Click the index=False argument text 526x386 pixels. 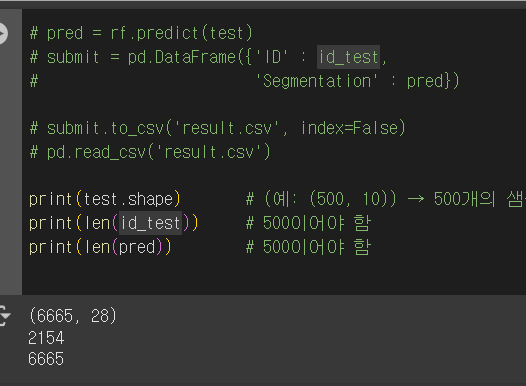coord(353,128)
